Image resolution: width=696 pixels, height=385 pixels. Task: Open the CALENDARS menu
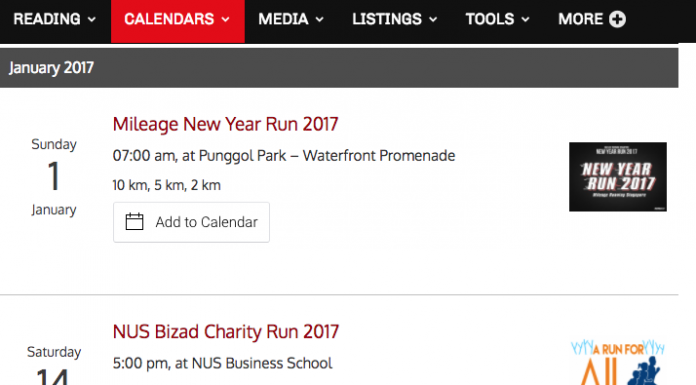tap(178, 21)
